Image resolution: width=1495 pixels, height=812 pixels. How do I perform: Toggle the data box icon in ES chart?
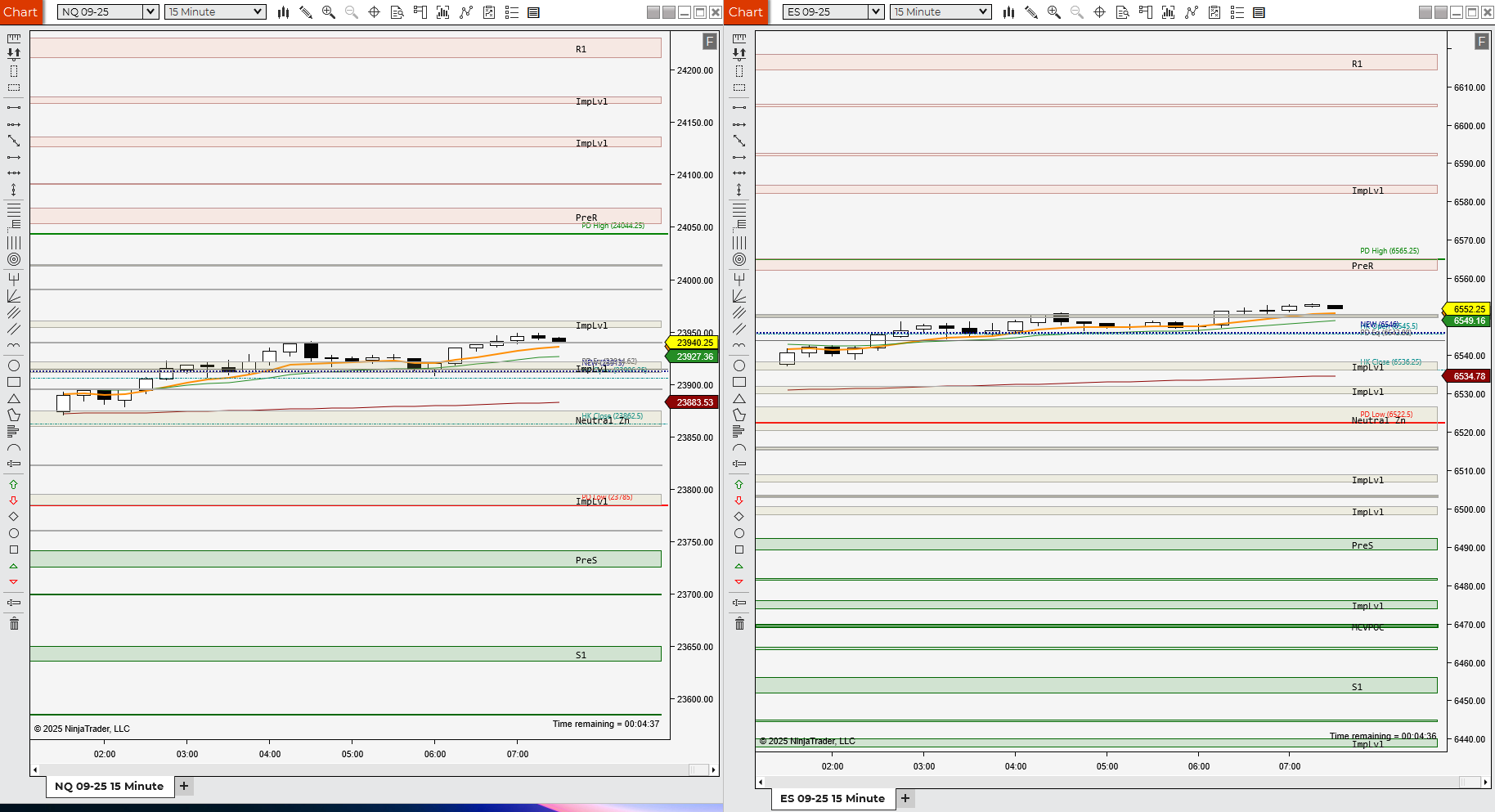1123,12
